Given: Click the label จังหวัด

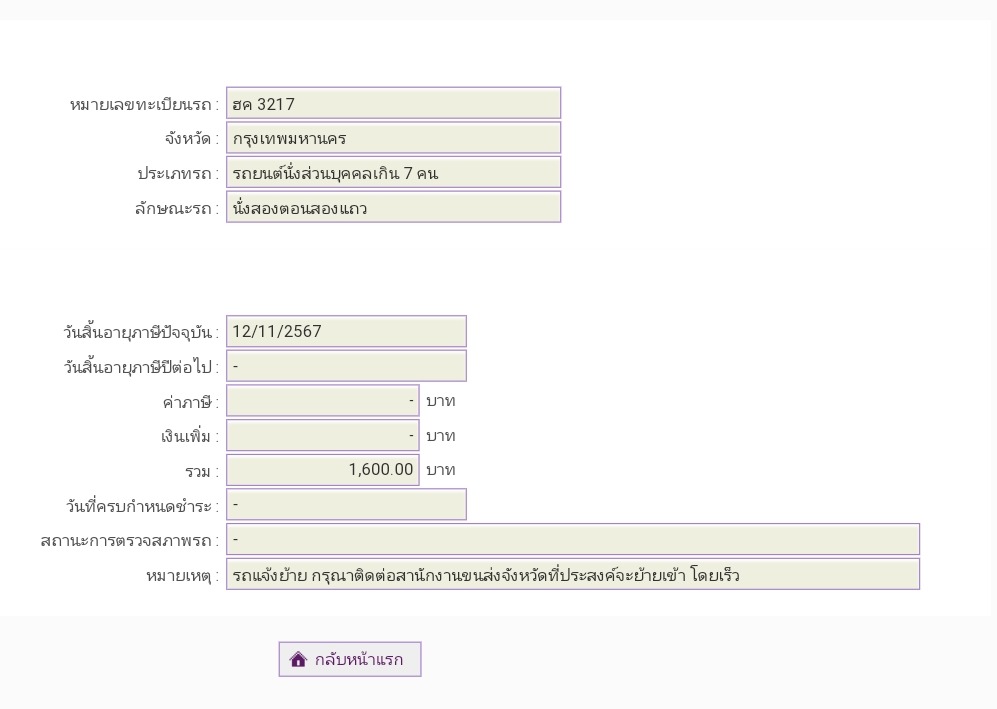Looking at the screenshot, I should pos(191,139).
